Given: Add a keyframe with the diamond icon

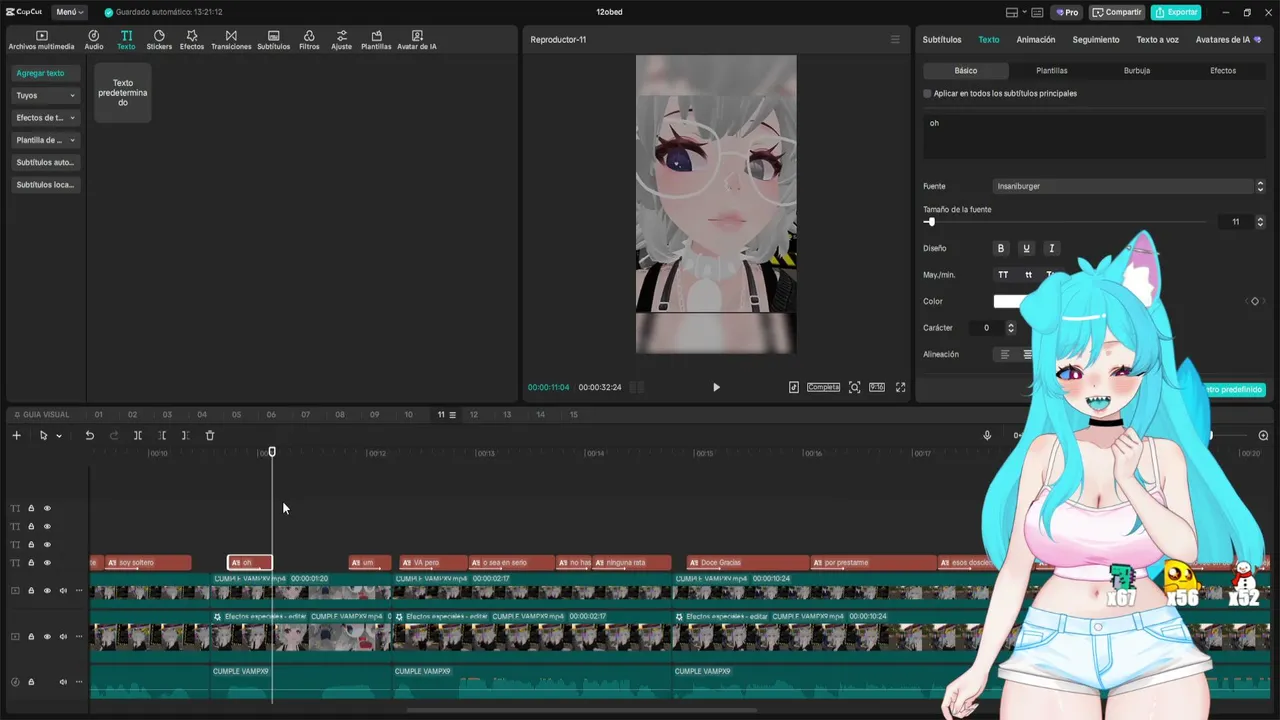Looking at the screenshot, I should 1255,301.
